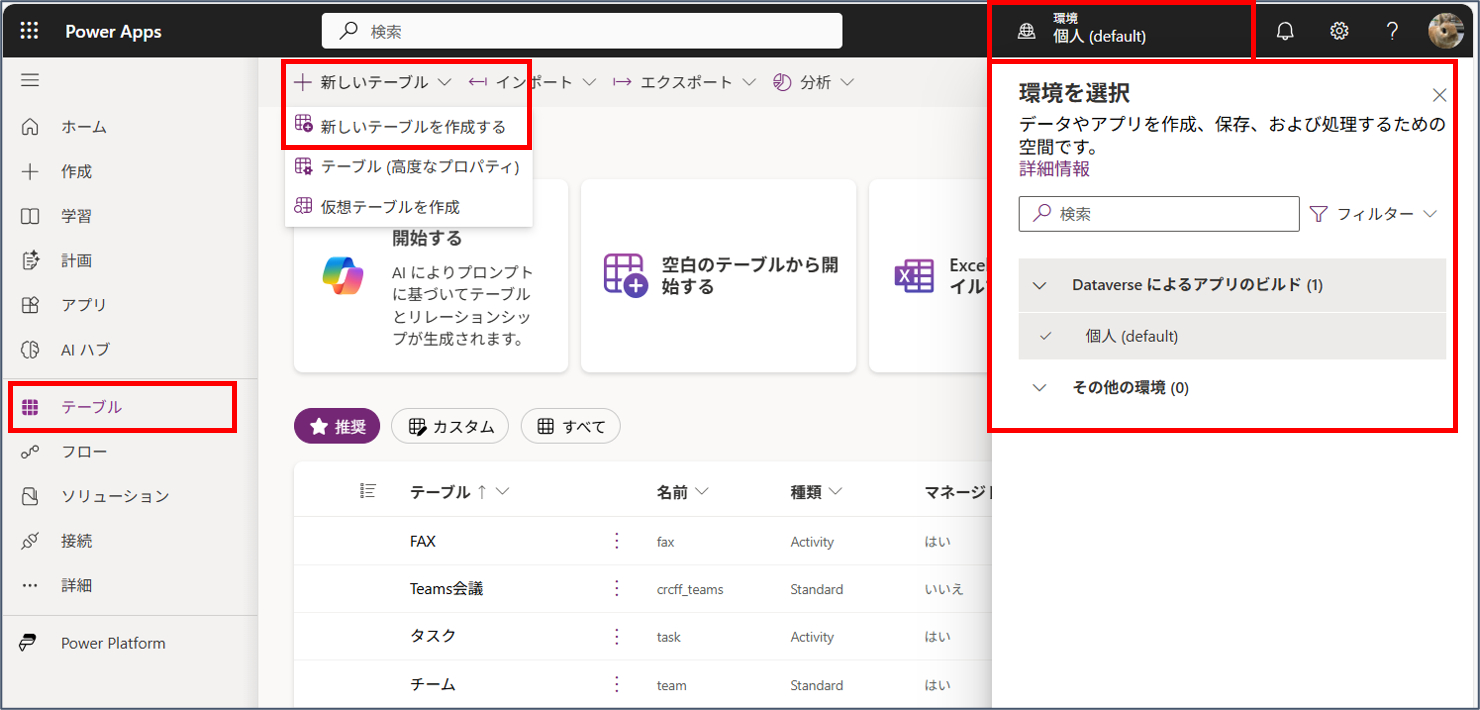Open settings gear icon
The image size is (1480, 710).
1339,31
